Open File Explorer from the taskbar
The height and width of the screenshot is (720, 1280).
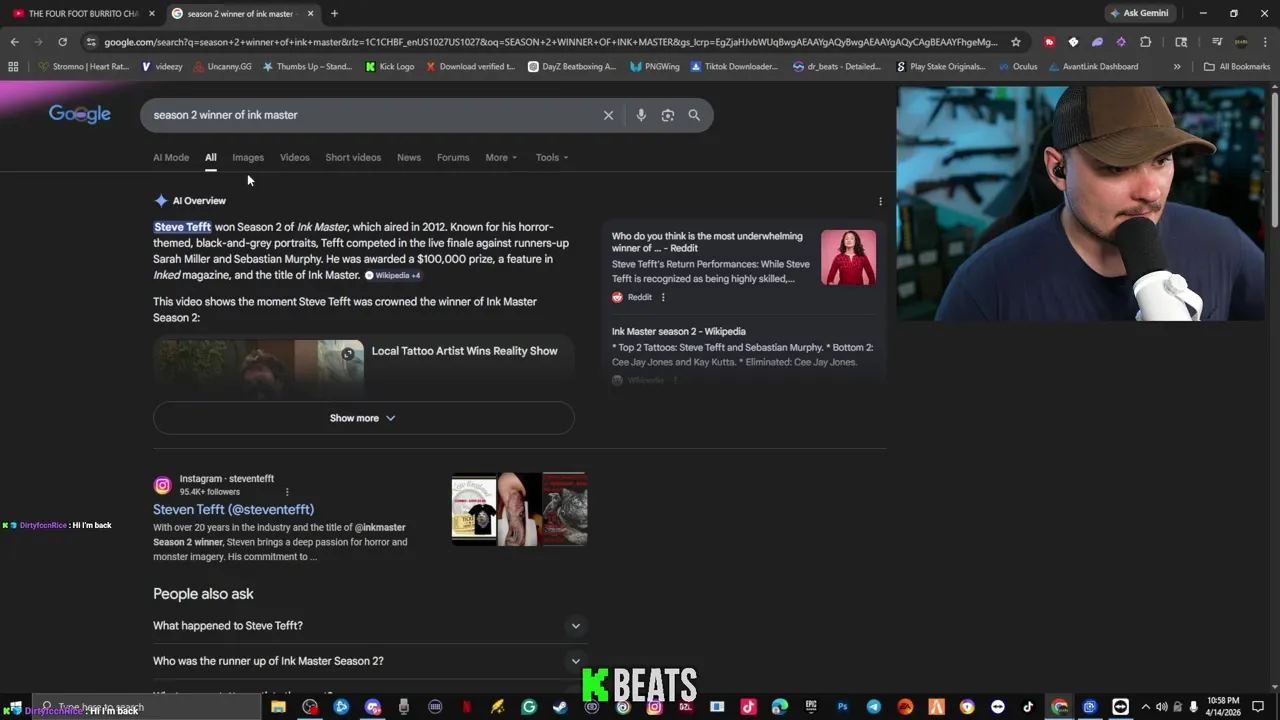(278, 707)
